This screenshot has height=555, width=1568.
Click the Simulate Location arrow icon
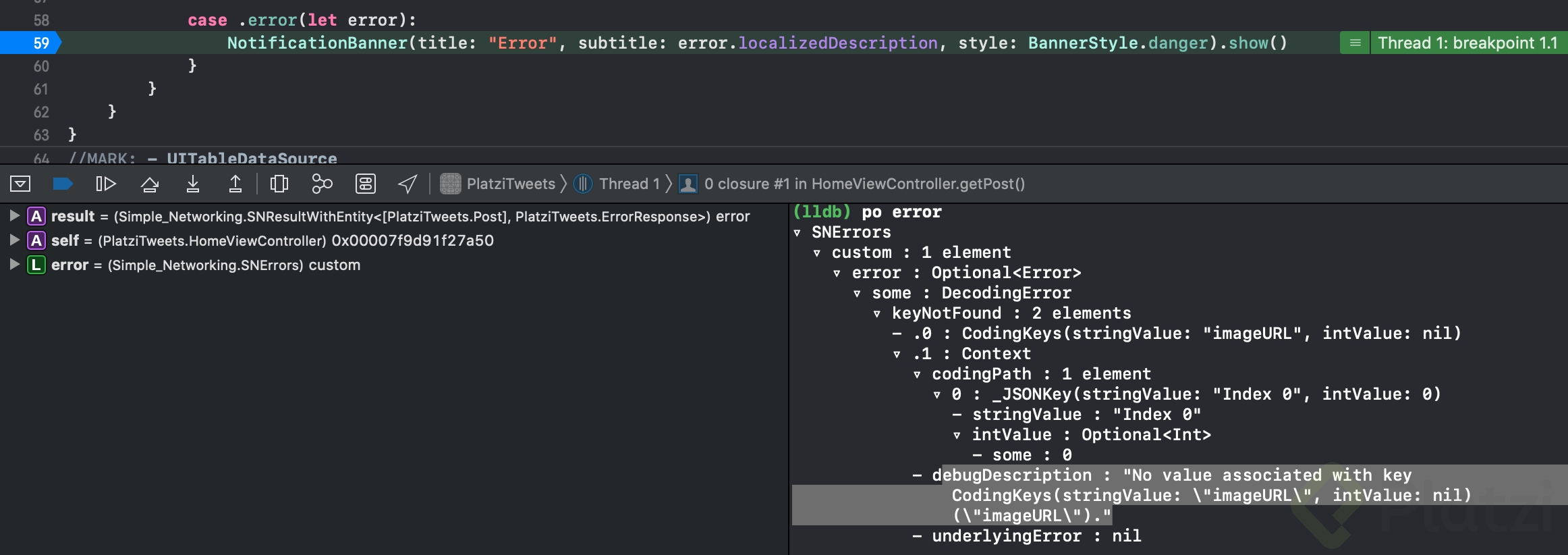pyautogui.click(x=408, y=184)
